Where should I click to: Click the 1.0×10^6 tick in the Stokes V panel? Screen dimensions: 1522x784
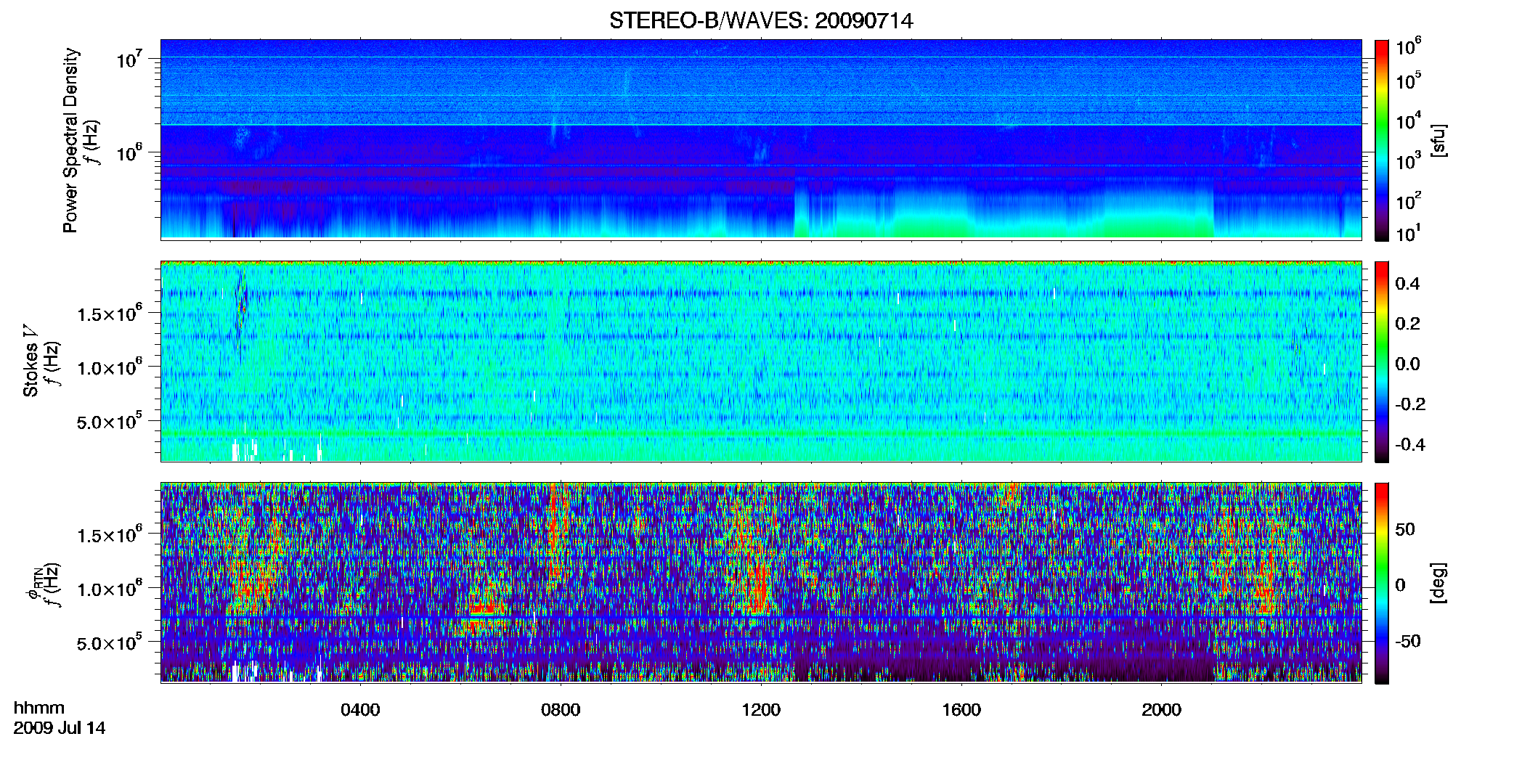coord(110,367)
